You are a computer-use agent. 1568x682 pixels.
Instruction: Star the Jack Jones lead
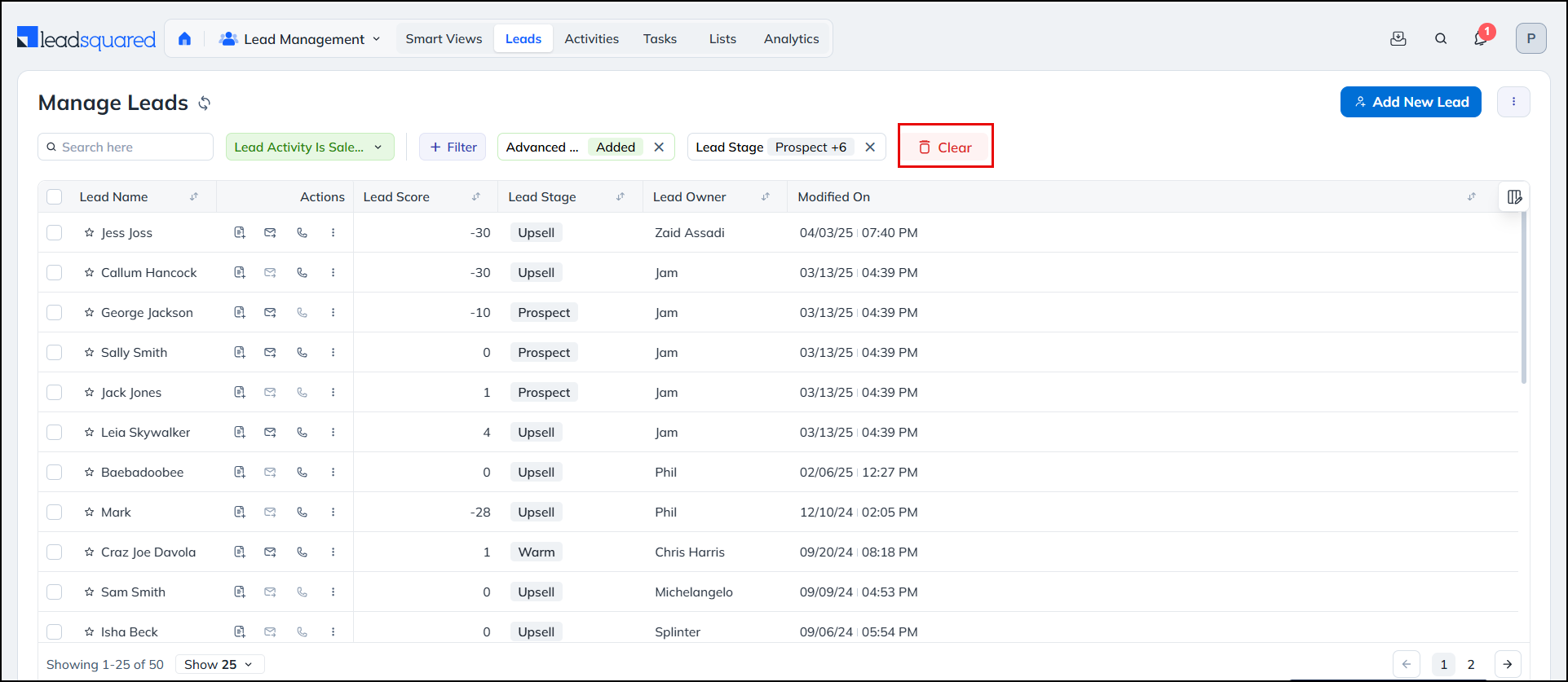(x=89, y=393)
